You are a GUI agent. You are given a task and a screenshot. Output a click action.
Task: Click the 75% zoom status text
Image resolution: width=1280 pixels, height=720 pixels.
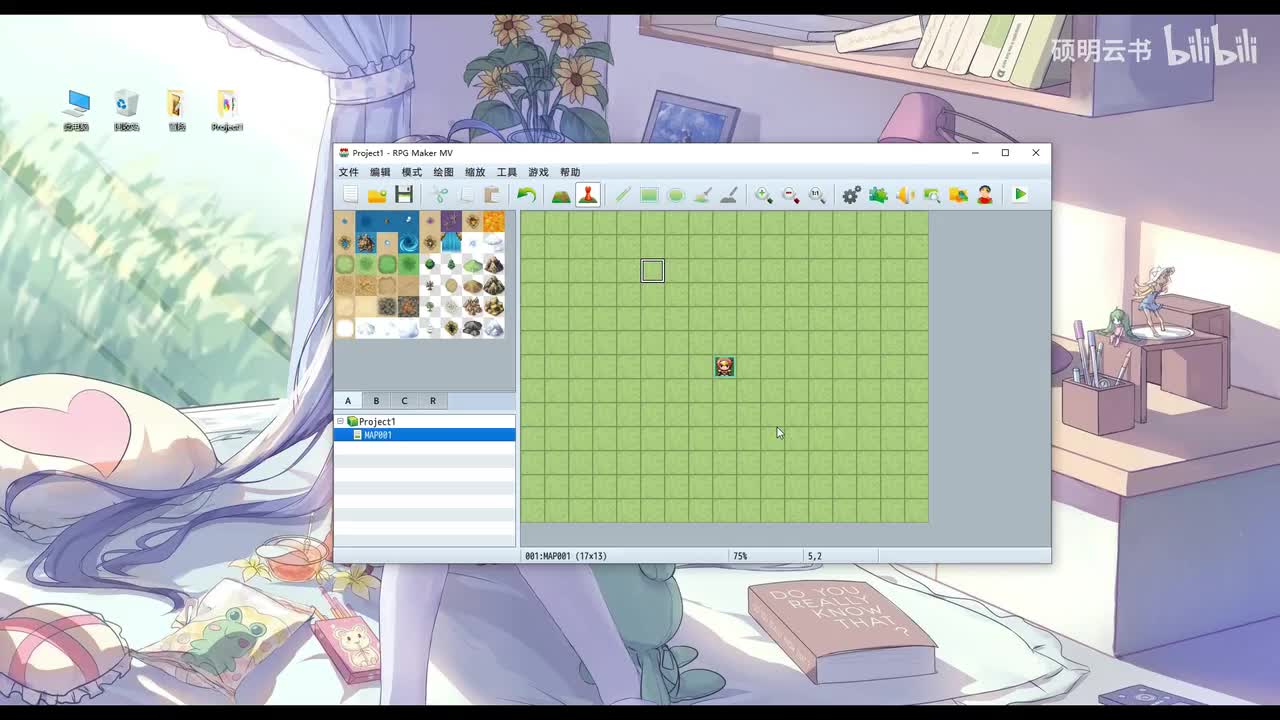coord(740,556)
